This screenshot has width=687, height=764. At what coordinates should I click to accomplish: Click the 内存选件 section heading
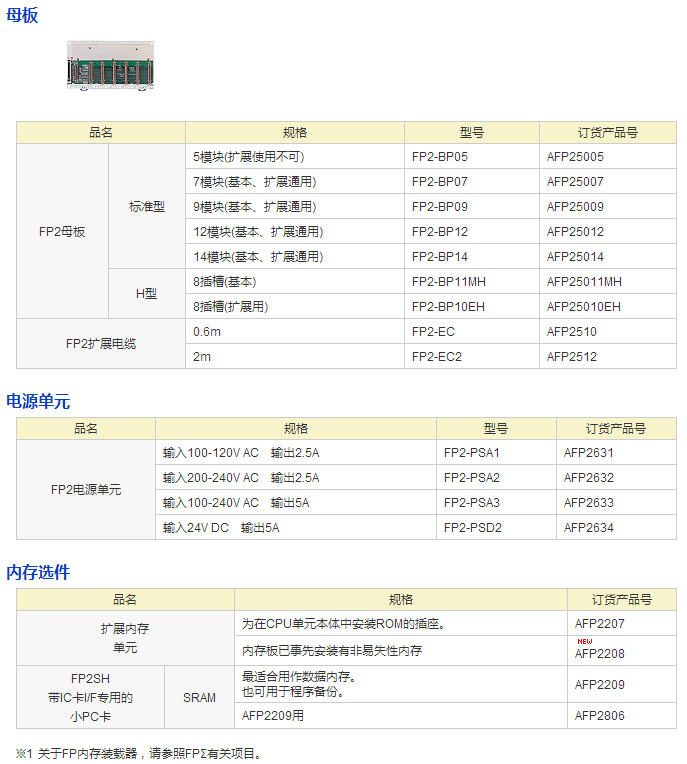coord(38,572)
